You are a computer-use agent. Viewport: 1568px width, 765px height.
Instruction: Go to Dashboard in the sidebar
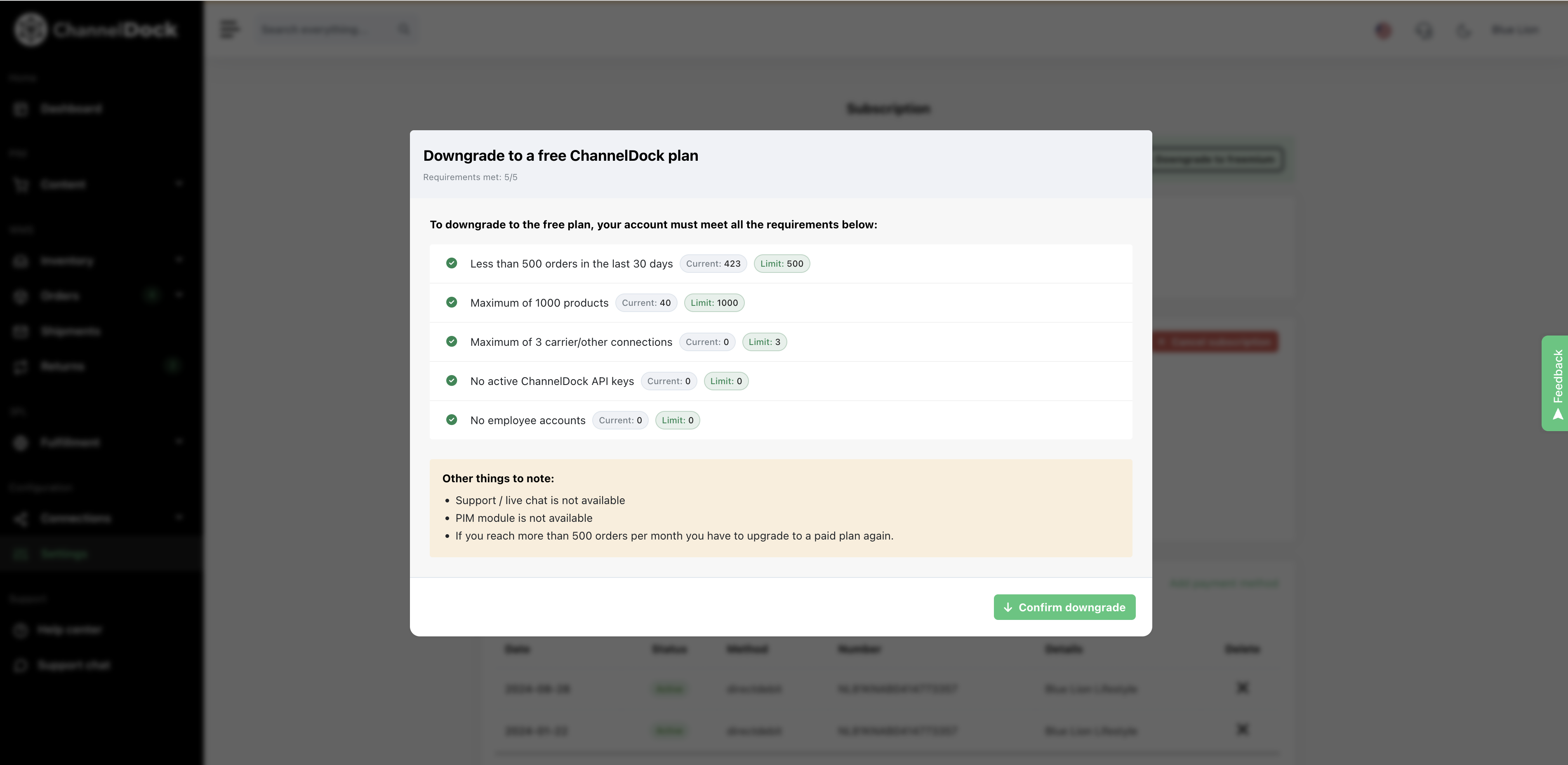[71, 109]
